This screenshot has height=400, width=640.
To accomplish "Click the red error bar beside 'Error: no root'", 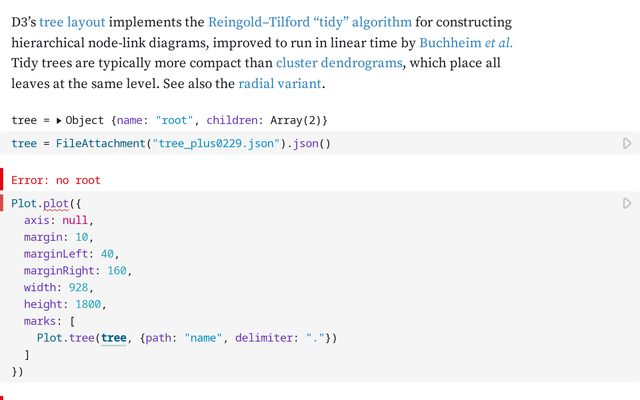I will [2, 180].
